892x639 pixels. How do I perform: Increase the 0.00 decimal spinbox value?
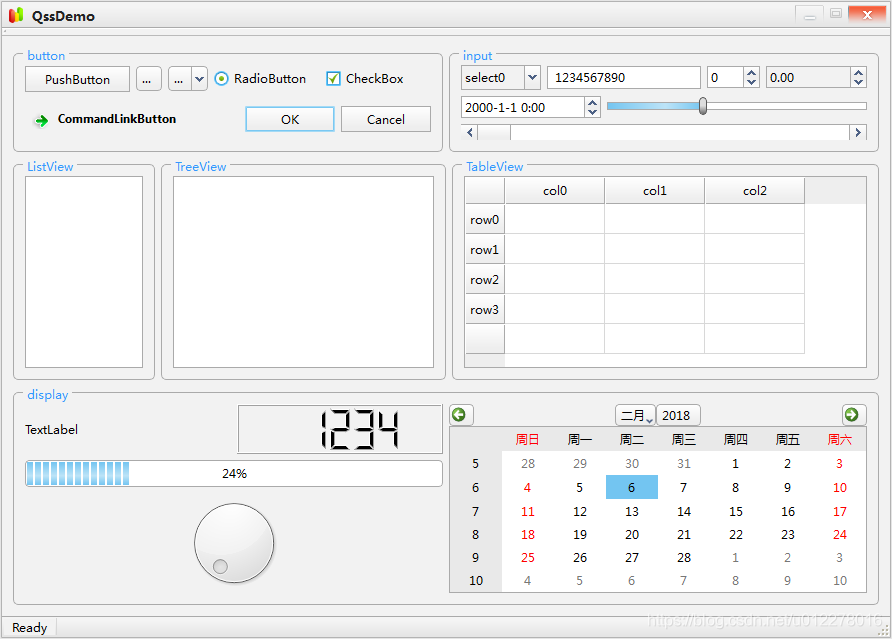[x=858, y=73]
